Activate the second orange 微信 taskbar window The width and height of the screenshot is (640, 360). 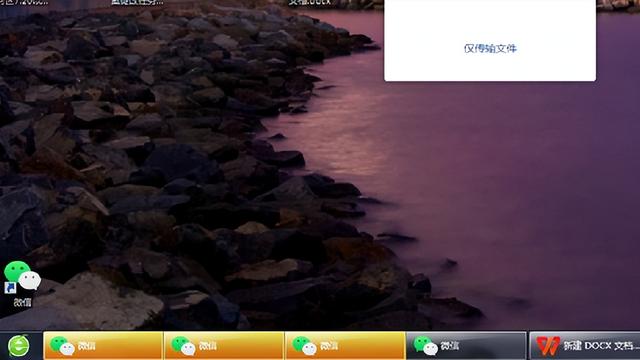(224, 346)
